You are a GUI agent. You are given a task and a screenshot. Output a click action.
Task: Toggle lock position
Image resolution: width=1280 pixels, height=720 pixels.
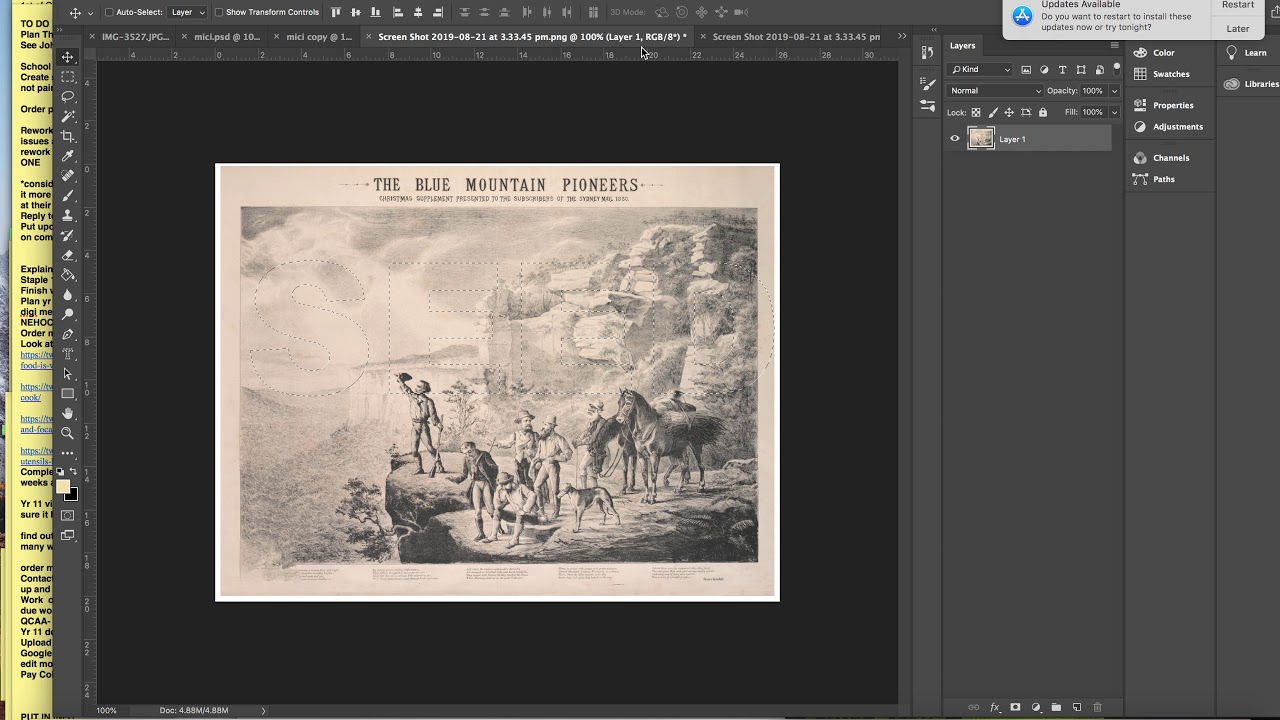[x=1009, y=112]
